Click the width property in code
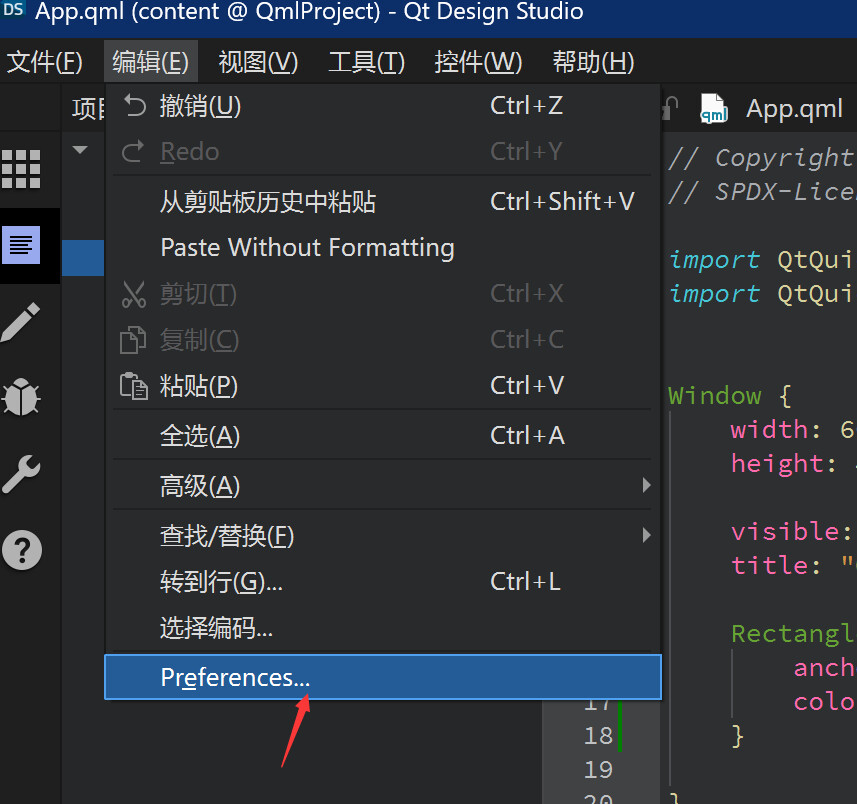The height and width of the screenshot is (804, 857). pos(769,430)
